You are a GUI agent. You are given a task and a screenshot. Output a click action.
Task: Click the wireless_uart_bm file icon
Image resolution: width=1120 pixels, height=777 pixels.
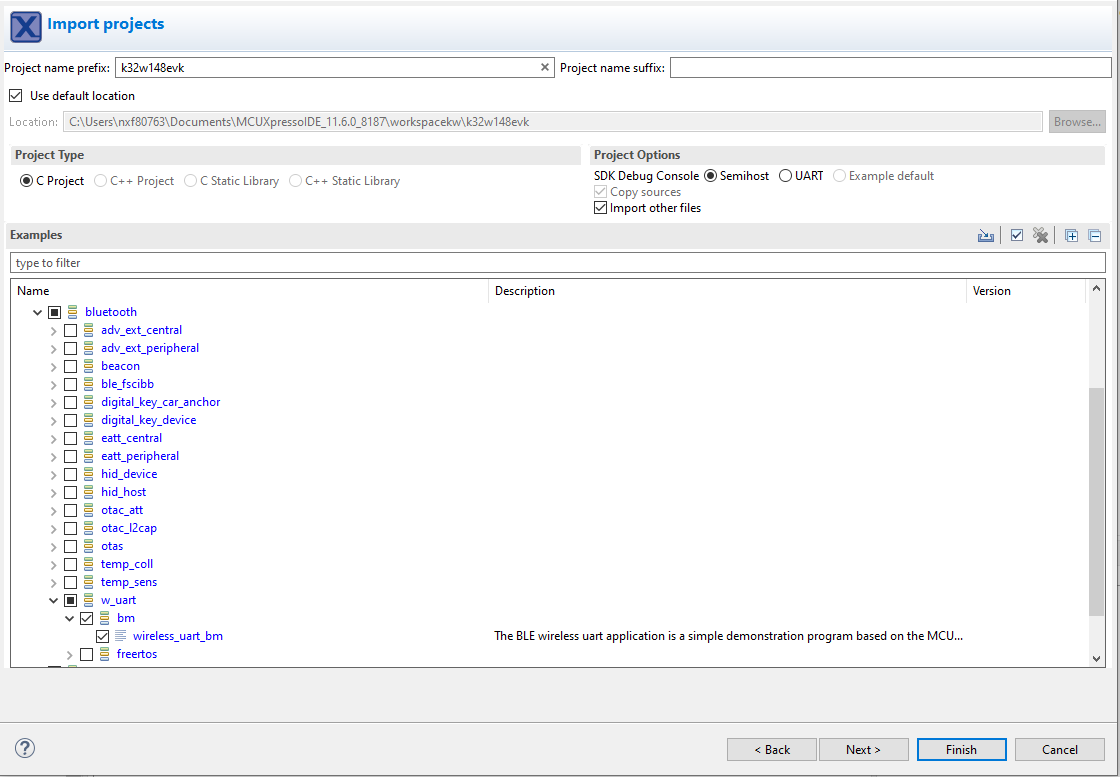point(121,636)
